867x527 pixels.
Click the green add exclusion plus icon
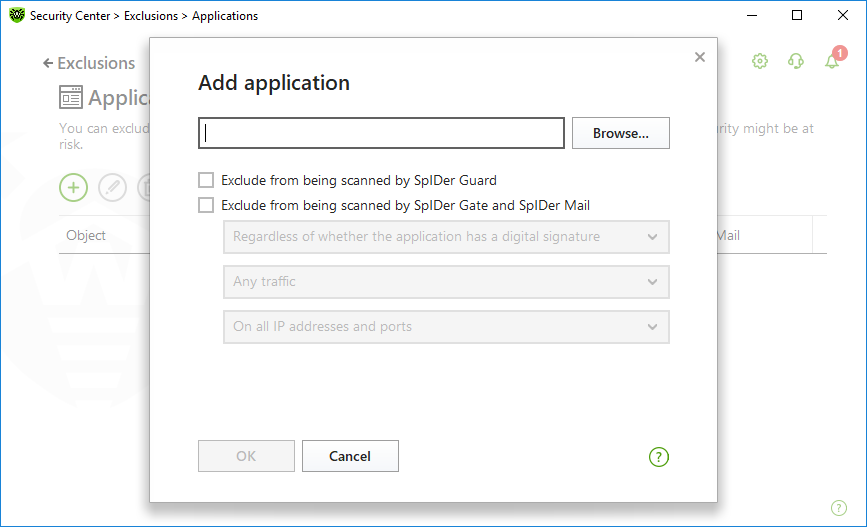[x=74, y=187]
